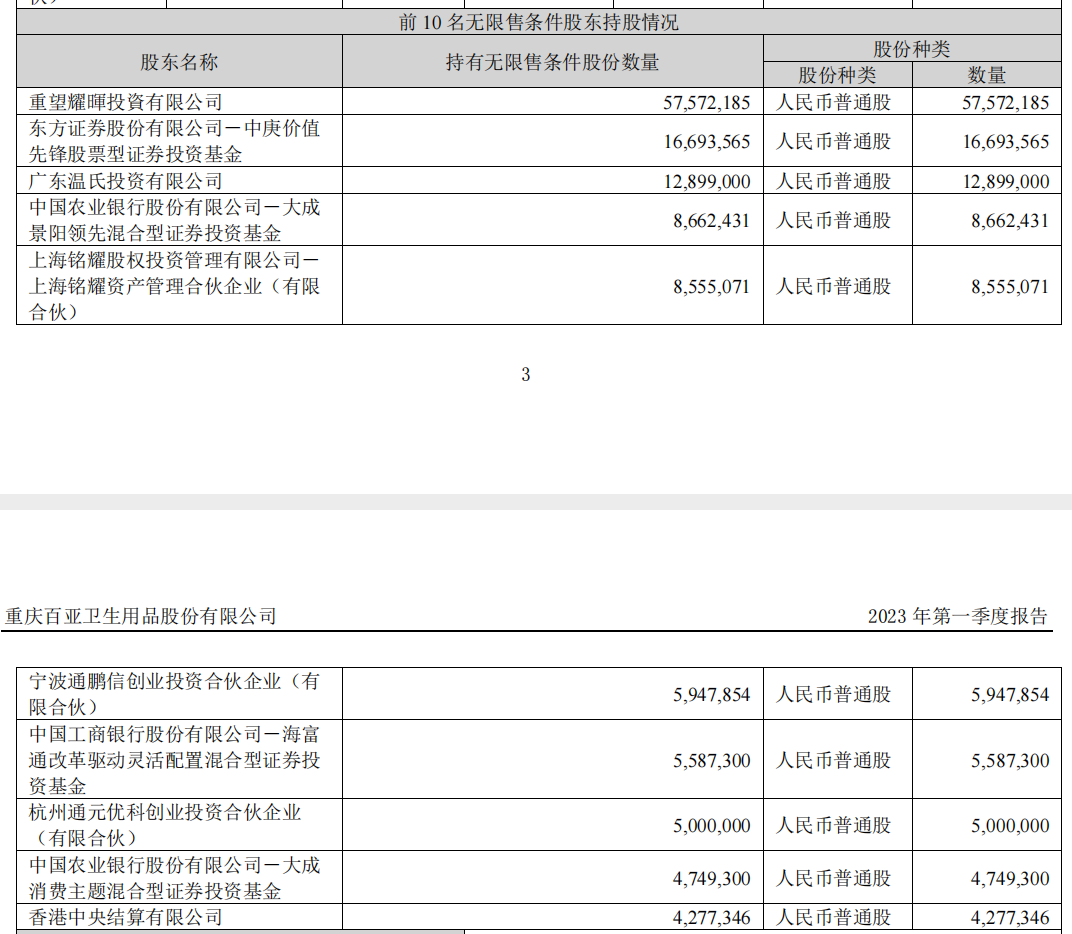Click 人民币普通股 in the 广东温氏投资有限公司 row
The image size is (1072, 934).
pyautogui.click(x=833, y=181)
